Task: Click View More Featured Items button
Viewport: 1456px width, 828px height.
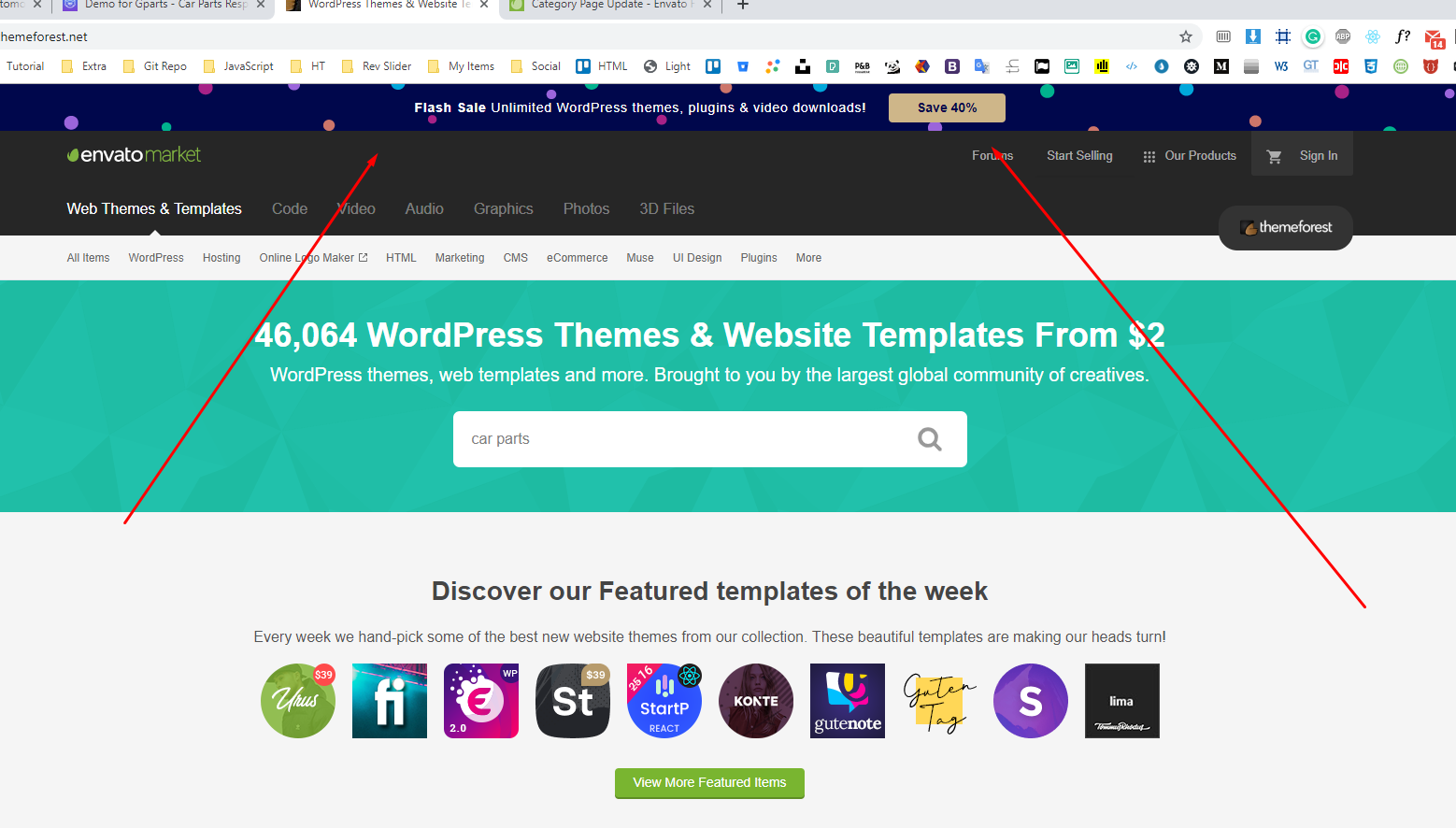Action: coord(709,783)
